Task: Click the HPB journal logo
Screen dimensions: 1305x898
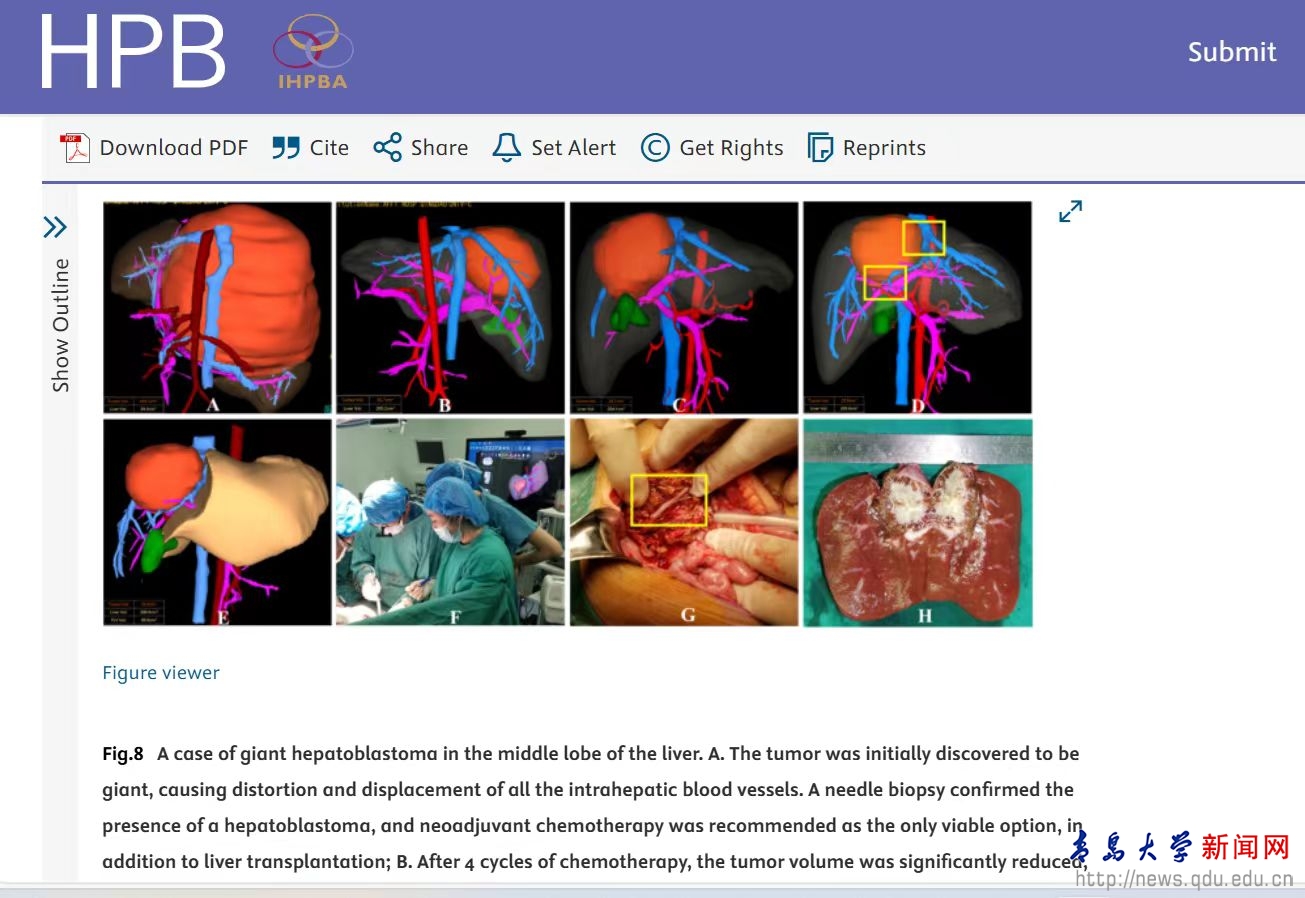Action: (x=132, y=52)
